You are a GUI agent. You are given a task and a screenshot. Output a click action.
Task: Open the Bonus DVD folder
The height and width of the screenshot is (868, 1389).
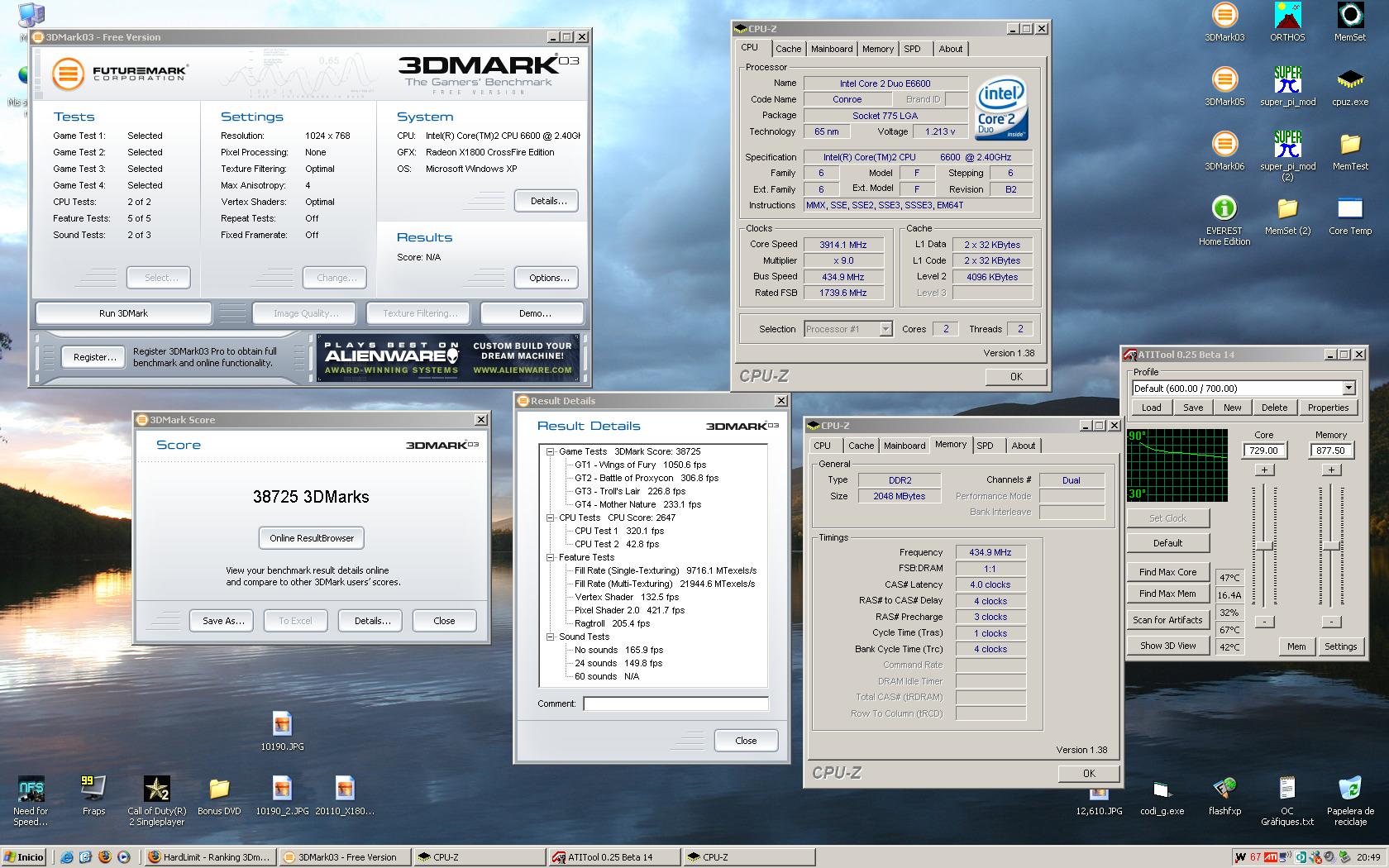pyautogui.click(x=219, y=796)
